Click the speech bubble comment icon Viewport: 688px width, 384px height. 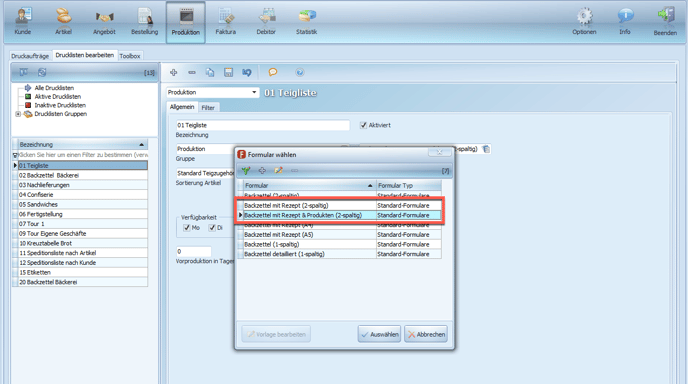273,72
